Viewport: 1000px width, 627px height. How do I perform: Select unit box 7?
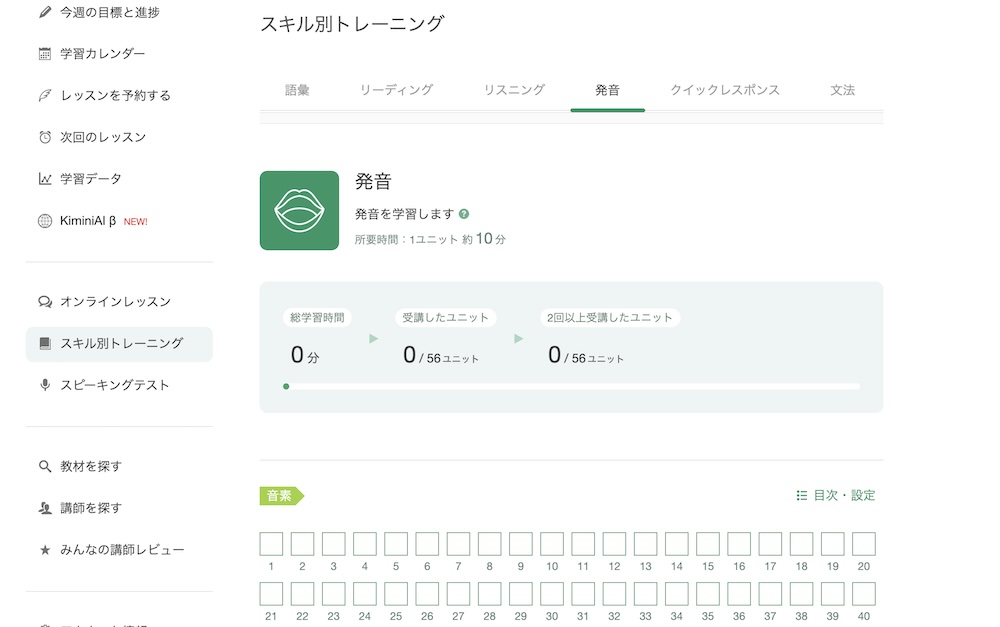(x=458, y=544)
